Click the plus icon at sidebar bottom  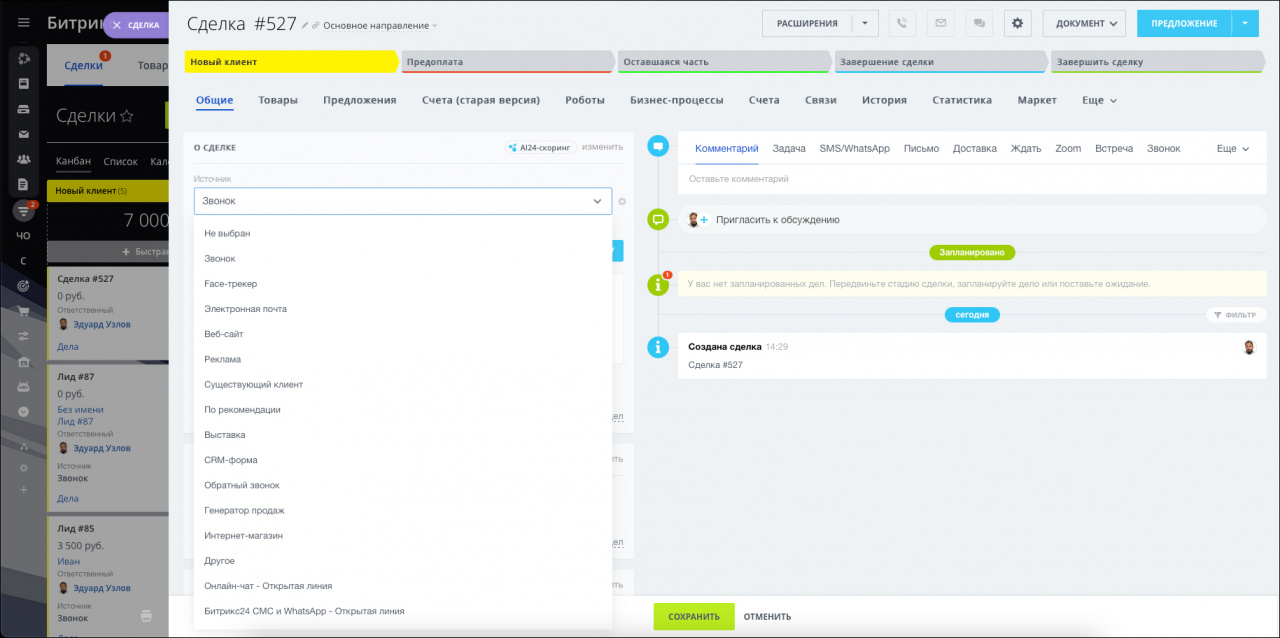point(23,490)
